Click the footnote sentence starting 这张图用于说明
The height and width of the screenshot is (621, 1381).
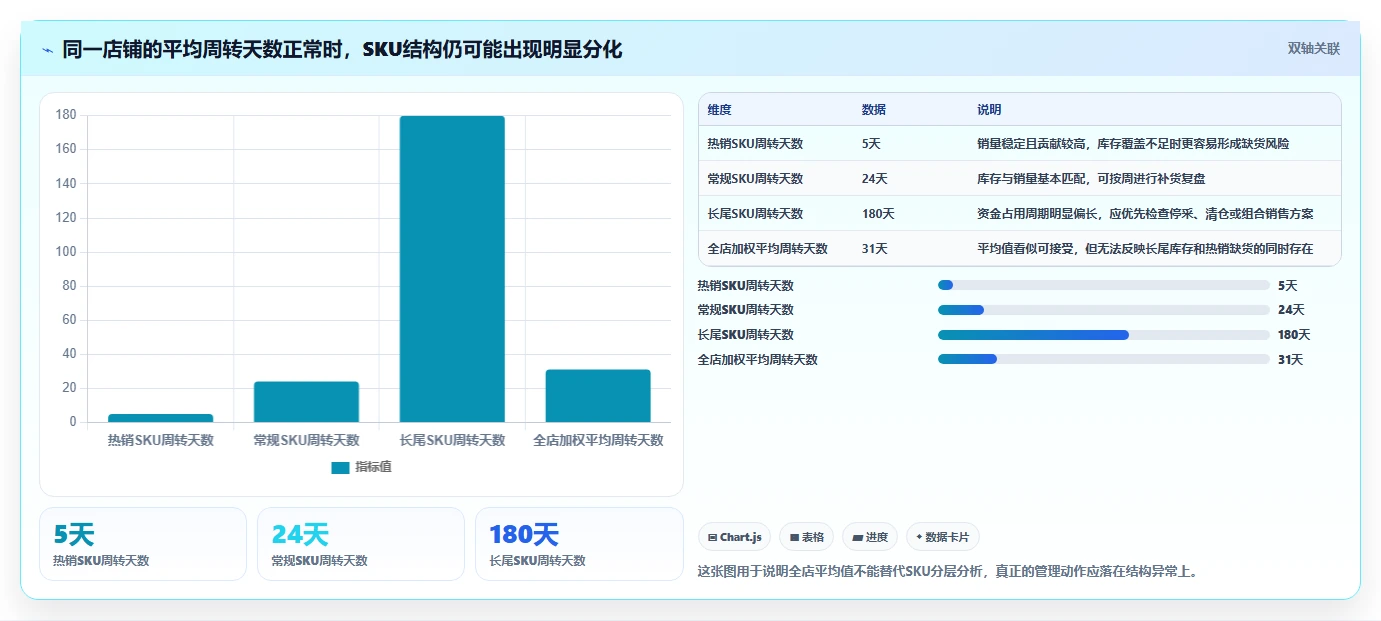pos(947,572)
